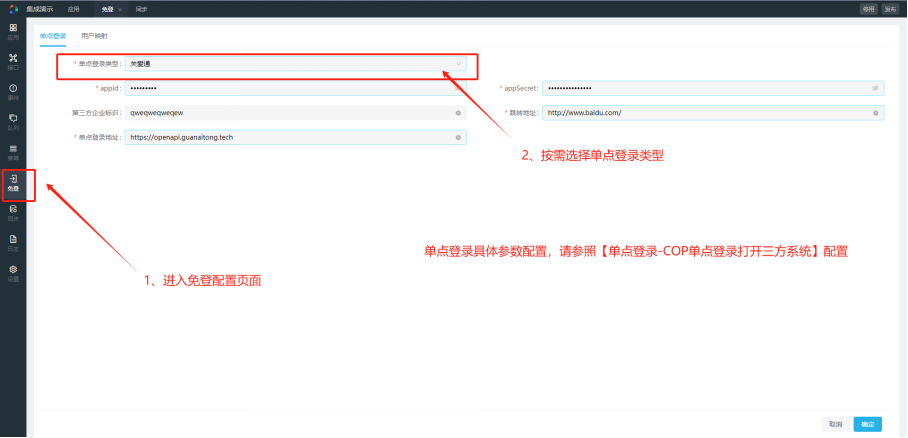Expand the 单点登录类型 dropdown arrow
The width and height of the screenshot is (908, 438).
[x=459, y=64]
